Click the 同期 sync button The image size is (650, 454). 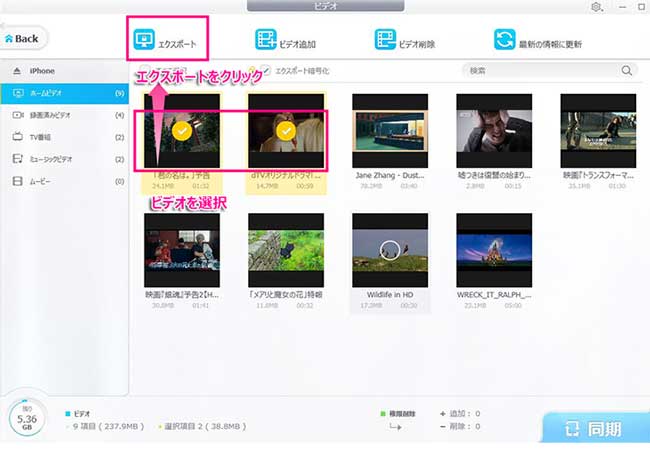click(595, 428)
